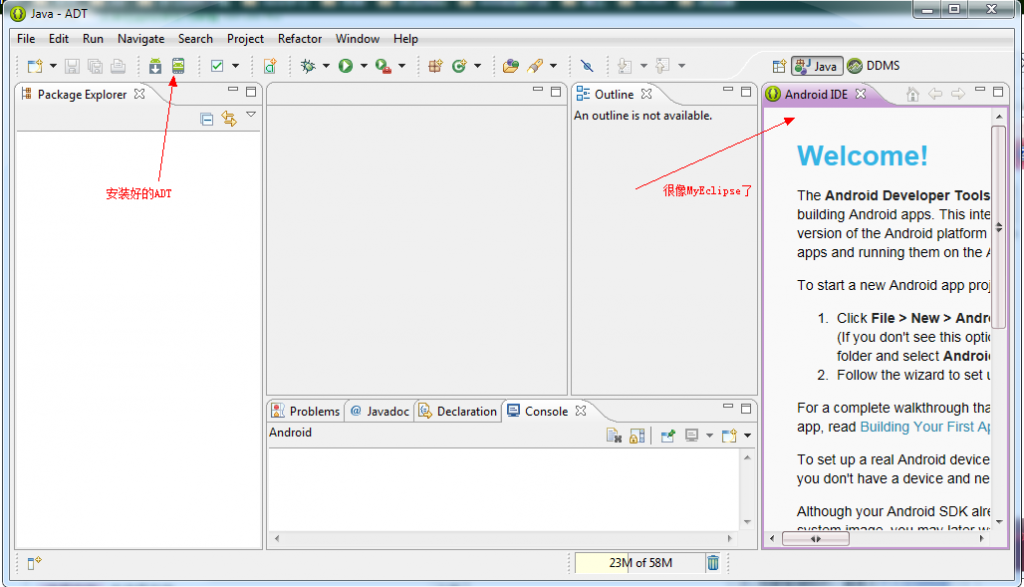Click the Debug bug icon
This screenshot has width=1024, height=587.
308,66
